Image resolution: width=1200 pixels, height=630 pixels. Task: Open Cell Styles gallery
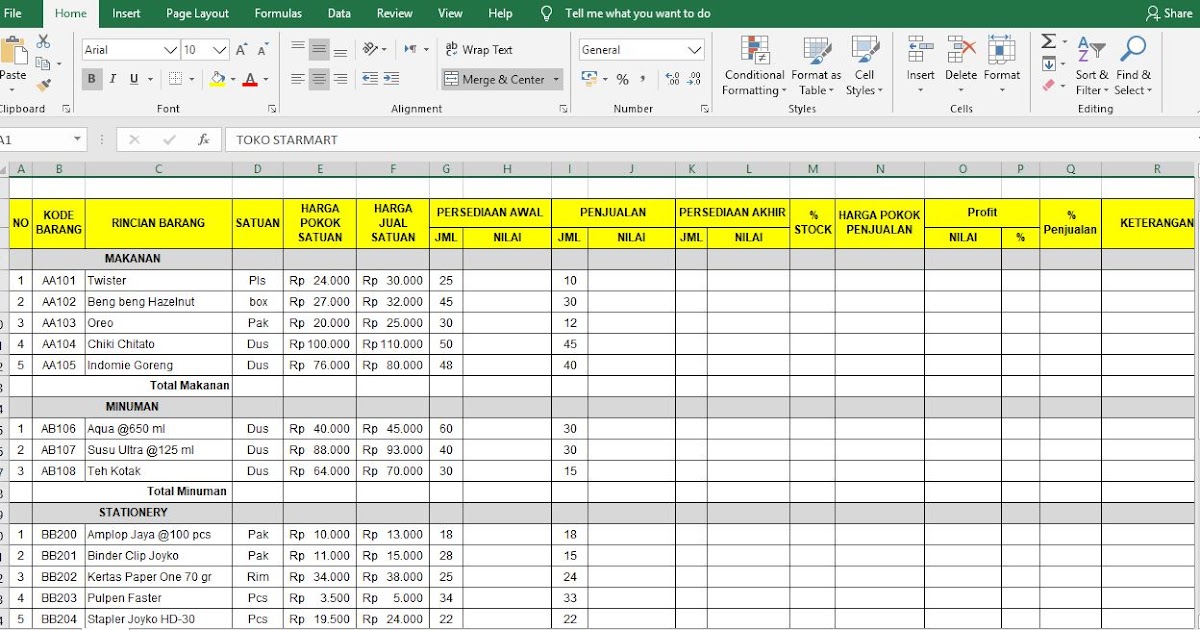(864, 65)
